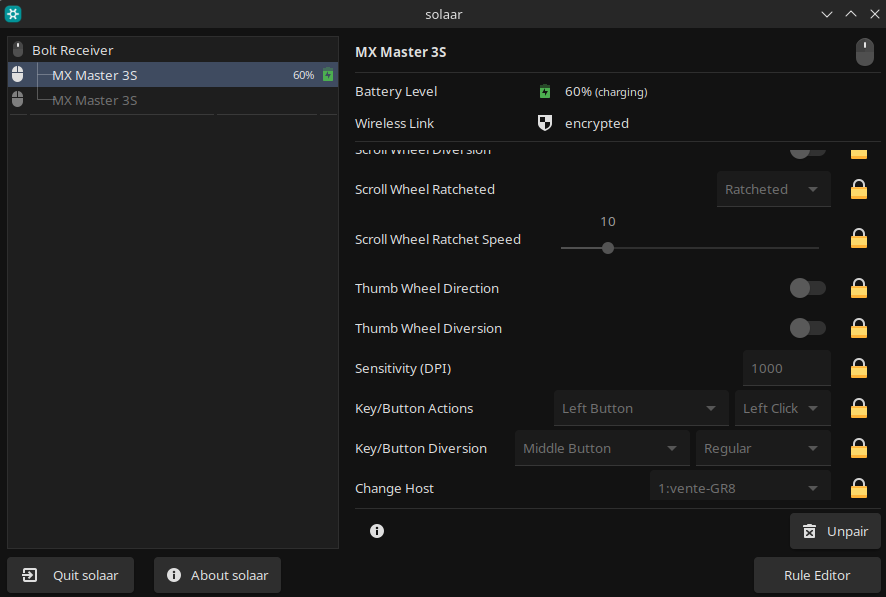Toggle the Scroll Wheel Diversion switch
The width and height of the screenshot is (886, 597).
click(807, 151)
